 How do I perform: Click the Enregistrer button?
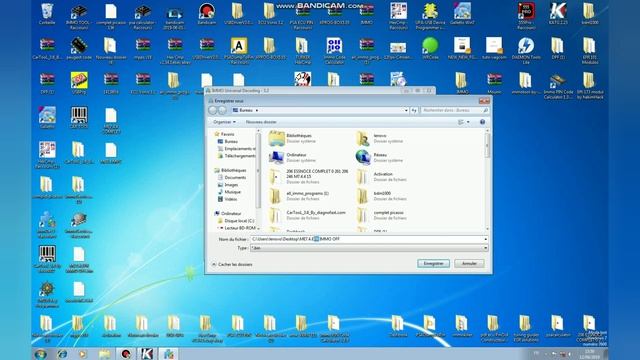pyautogui.click(x=433, y=264)
